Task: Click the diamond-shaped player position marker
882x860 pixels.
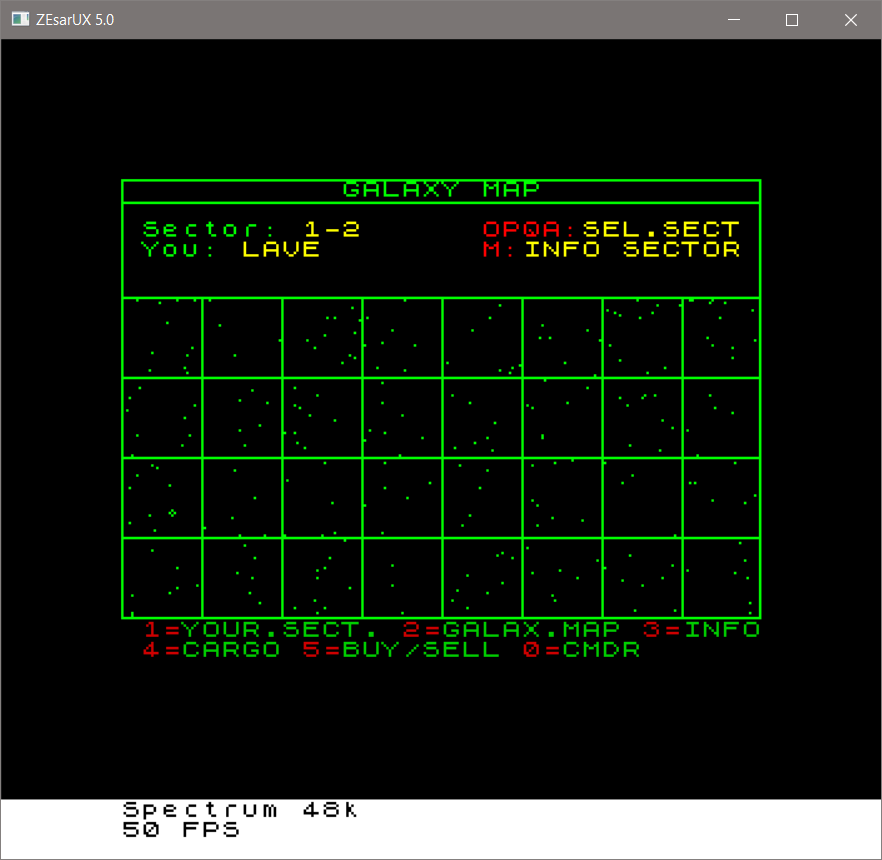Action: tap(172, 513)
